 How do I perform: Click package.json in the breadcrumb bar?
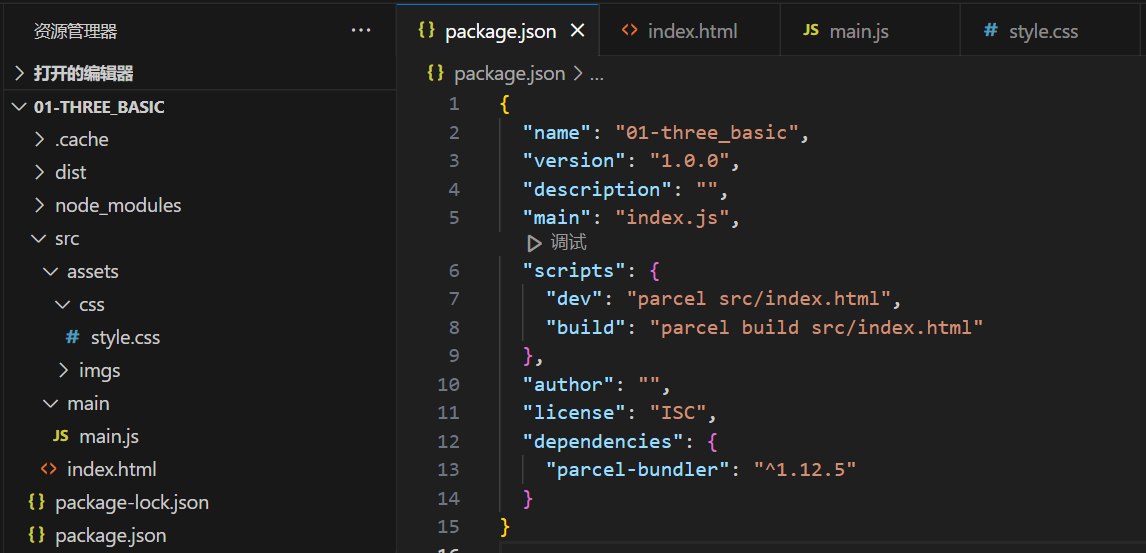pyautogui.click(x=509, y=74)
